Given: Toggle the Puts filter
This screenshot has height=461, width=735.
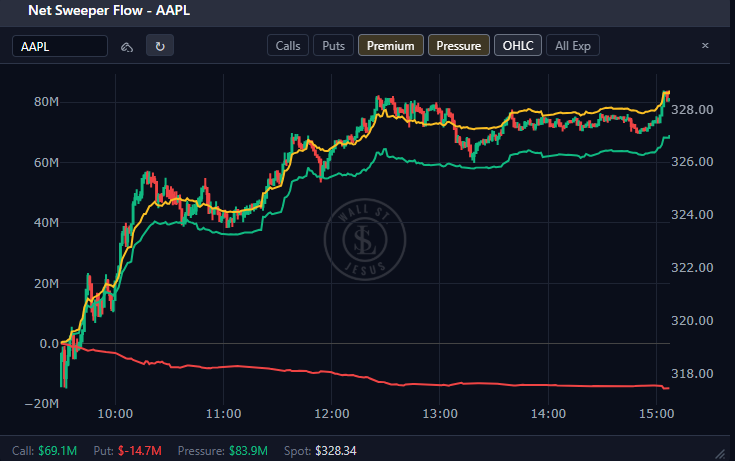Looking at the screenshot, I should coord(333,45).
